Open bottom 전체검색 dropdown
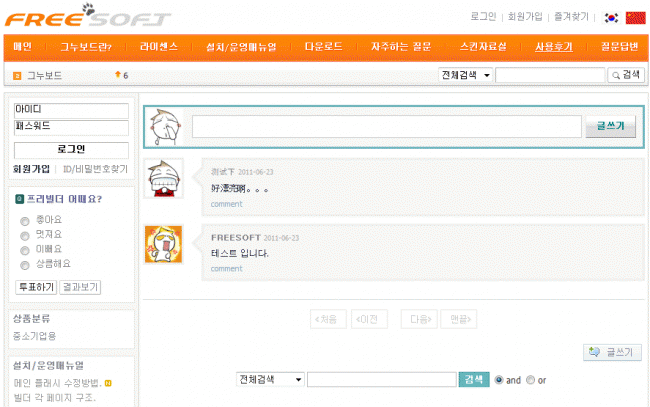Screen dimensions: 650x407 click(x=270, y=379)
